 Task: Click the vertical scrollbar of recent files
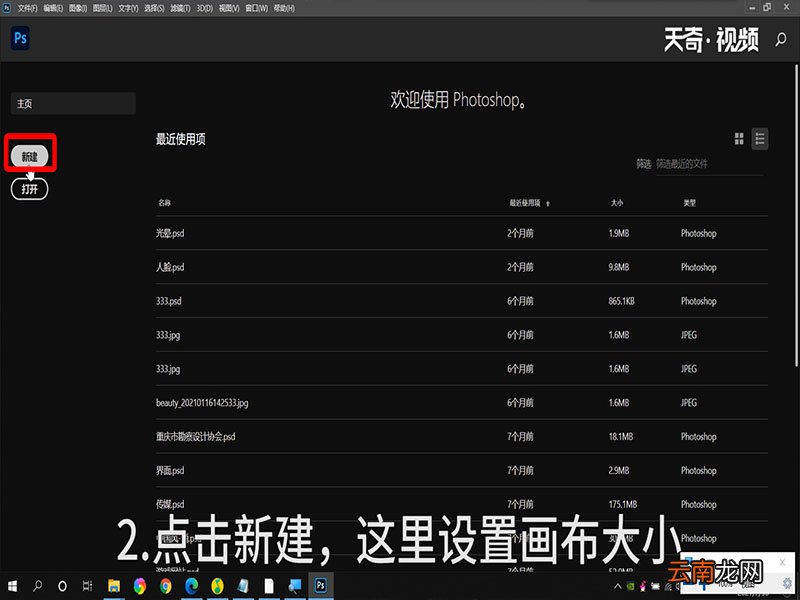(x=796, y=214)
